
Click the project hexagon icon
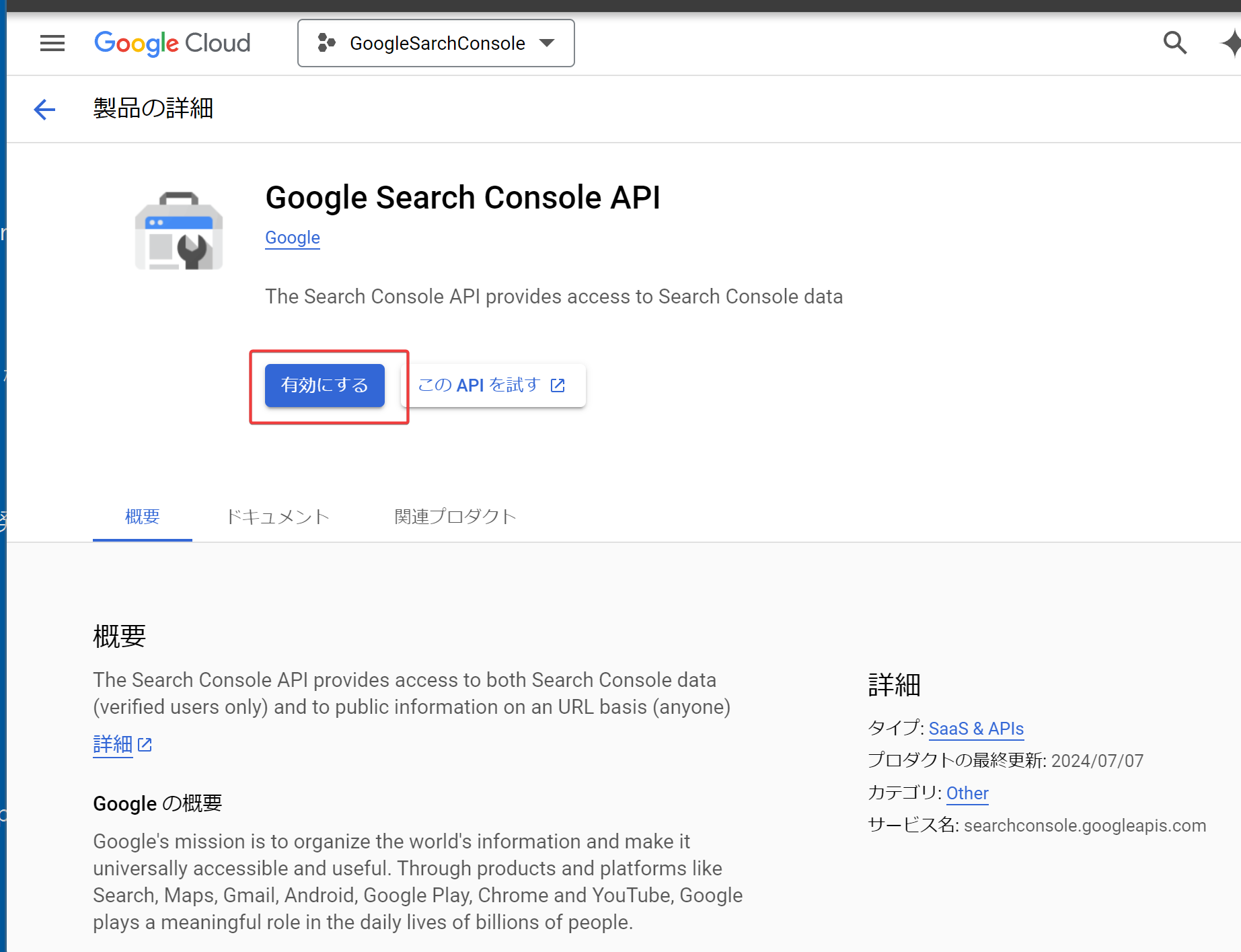pyautogui.click(x=326, y=43)
